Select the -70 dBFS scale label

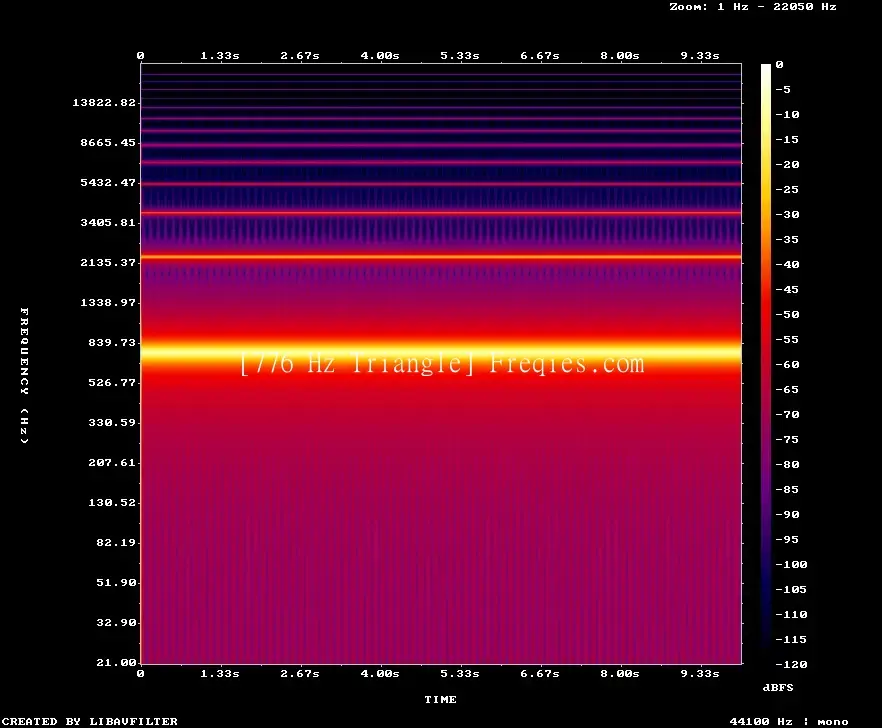pyautogui.click(x=787, y=415)
